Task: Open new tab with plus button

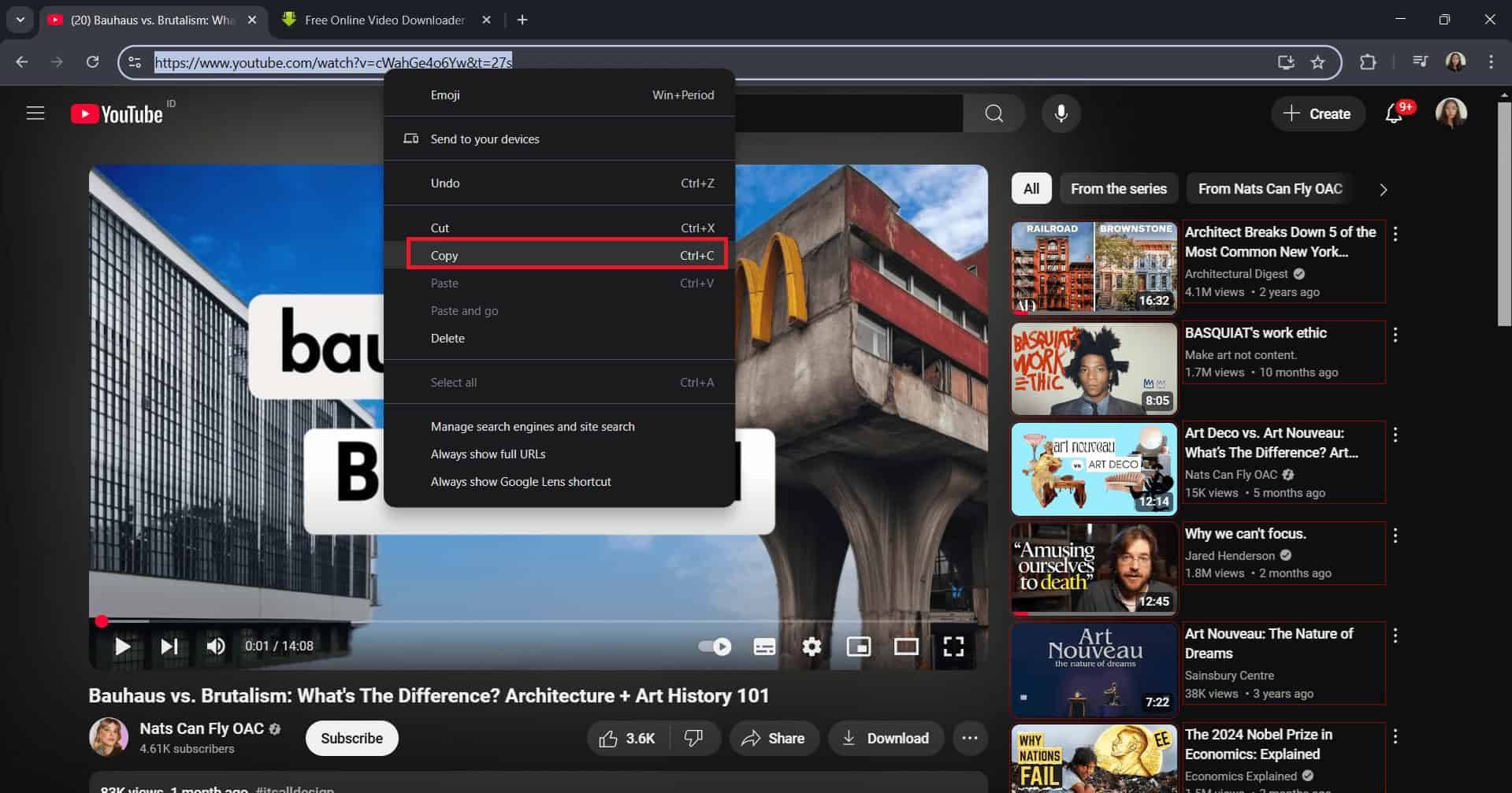Action: (522, 20)
